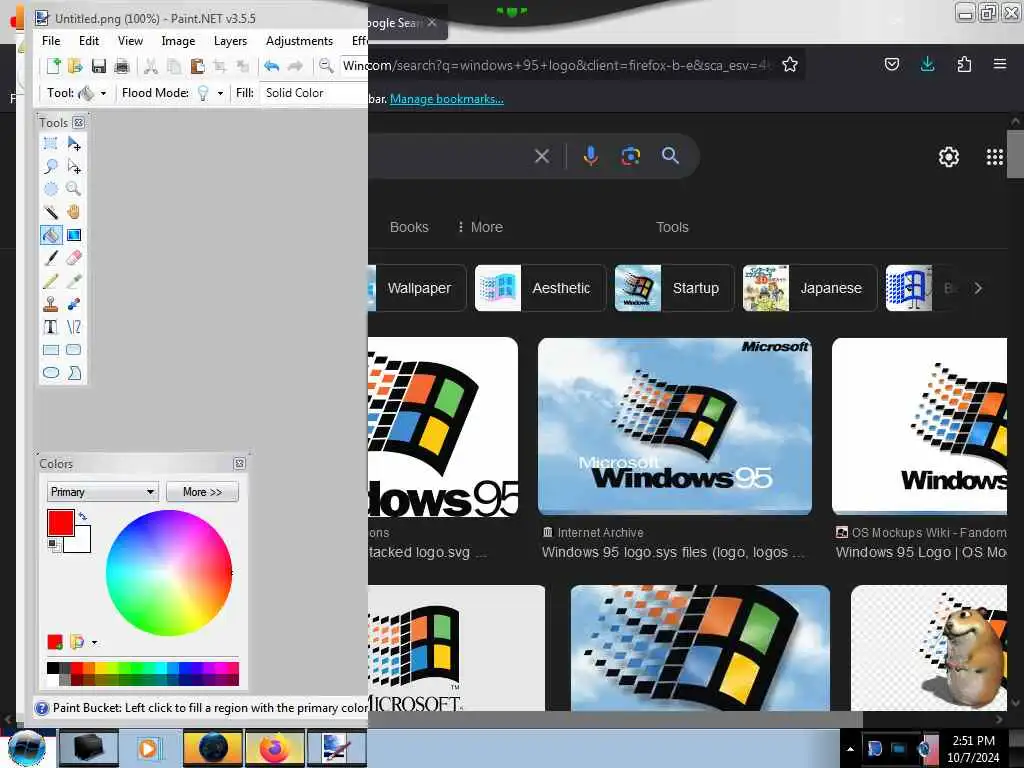This screenshot has height=768, width=1024.
Task: Close the Tools floating panel
Action: [78, 122]
